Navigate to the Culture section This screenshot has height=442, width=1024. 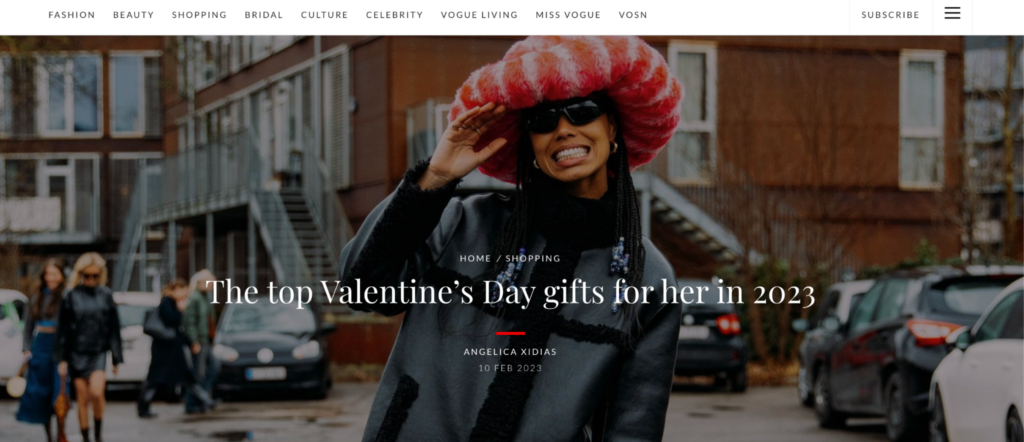coord(325,14)
